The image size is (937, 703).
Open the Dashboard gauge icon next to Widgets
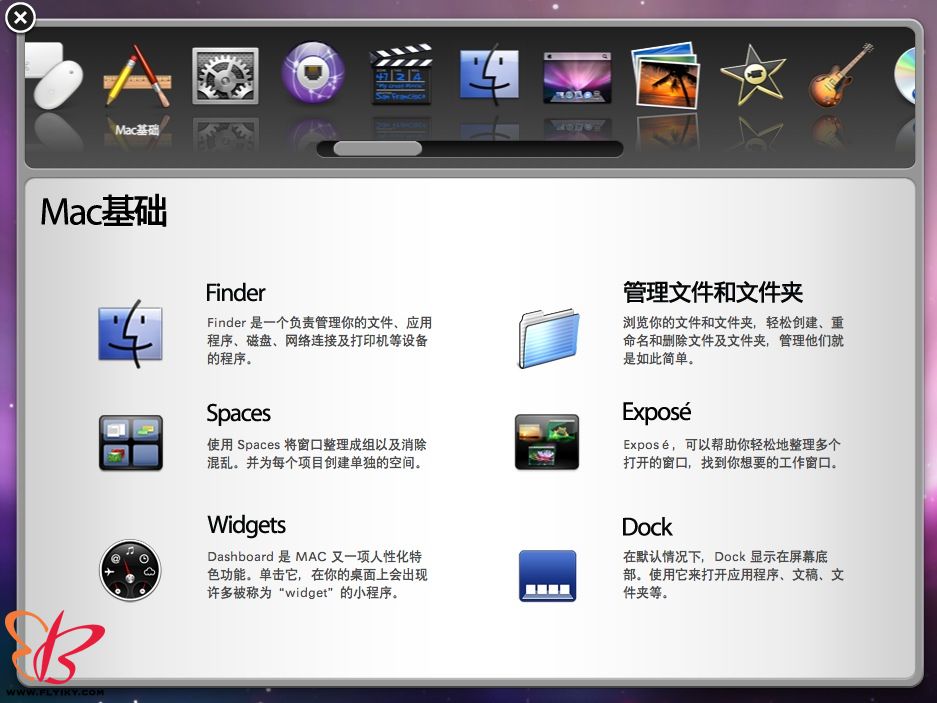[x=130, y=570]
